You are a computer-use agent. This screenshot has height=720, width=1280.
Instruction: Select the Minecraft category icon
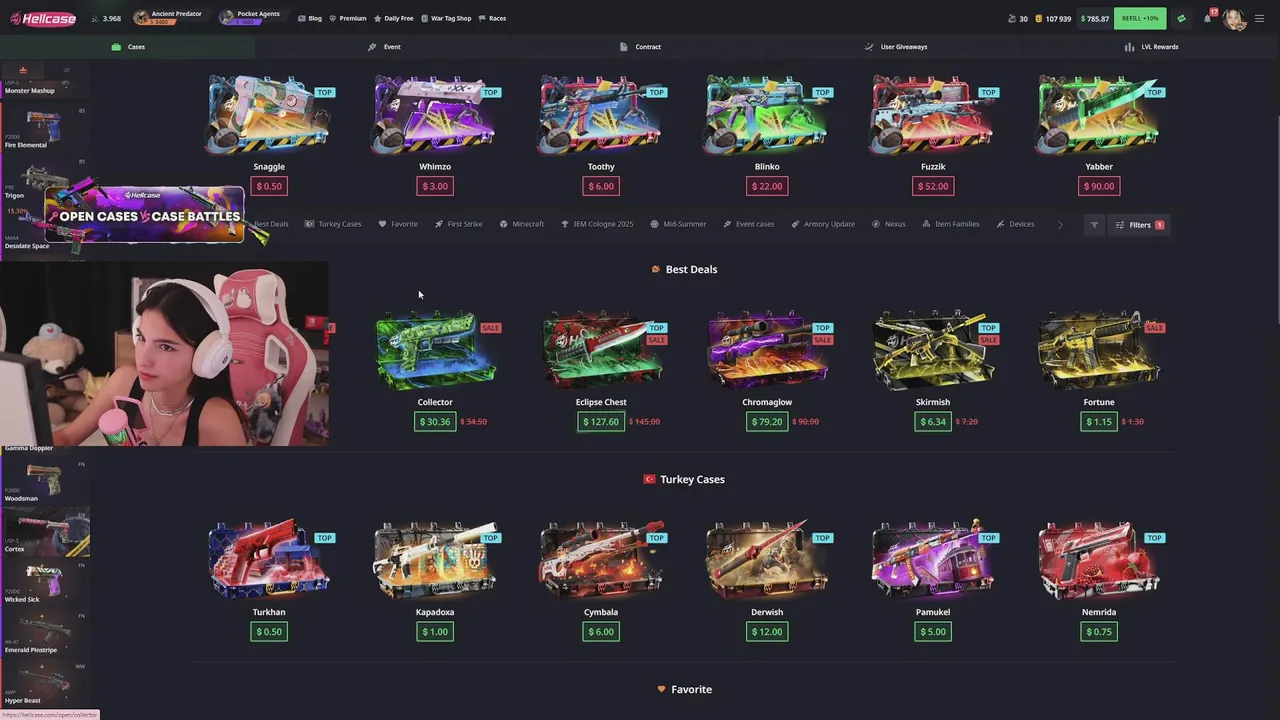click(504, 224)
